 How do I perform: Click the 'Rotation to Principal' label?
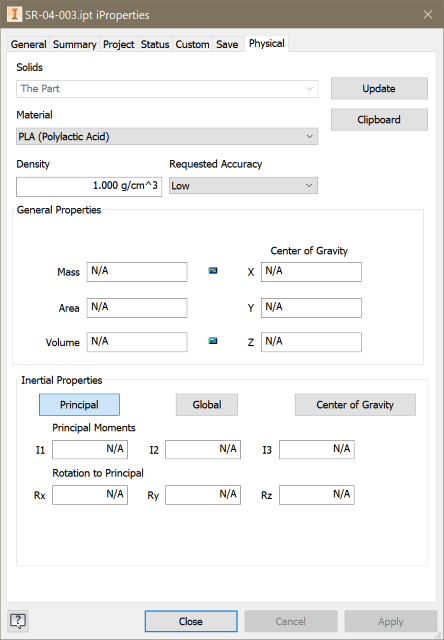(x=98, y=473)
